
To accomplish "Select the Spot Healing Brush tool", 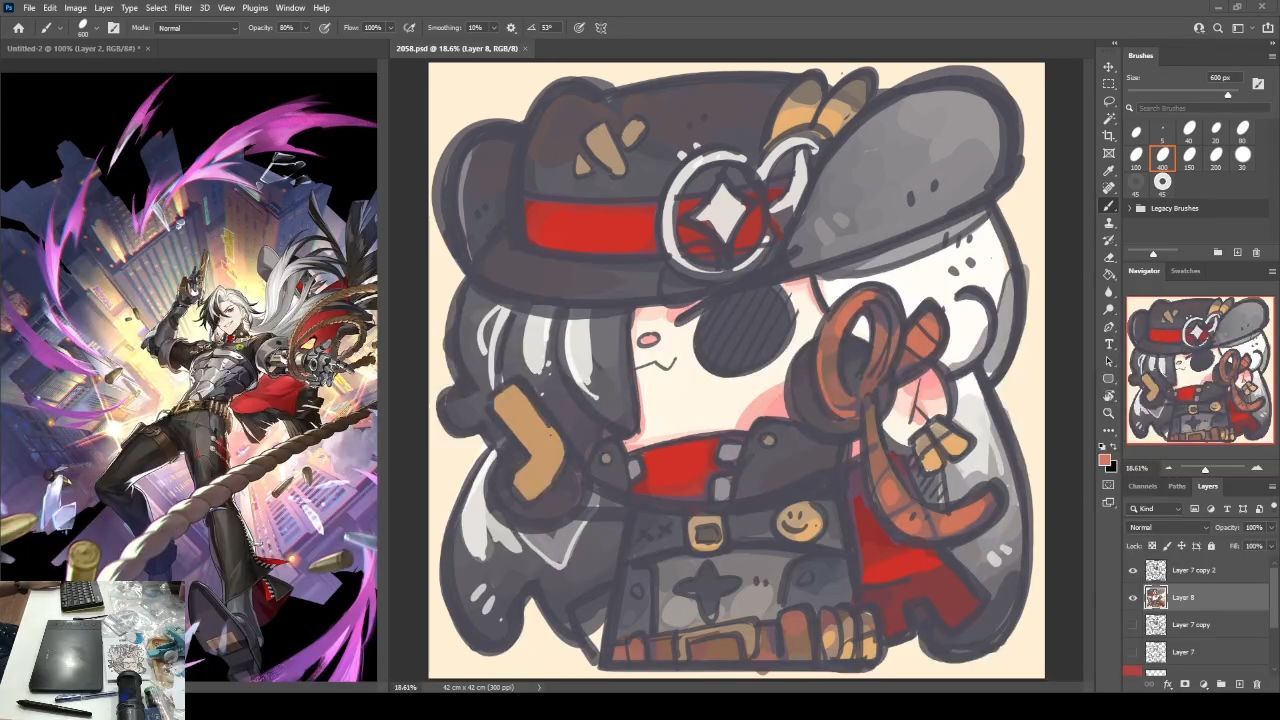I will coord(1109,188).
